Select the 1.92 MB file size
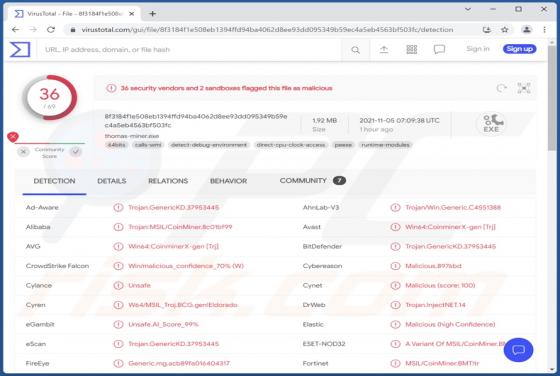This screenshot has height=376, width=560. coord(325,121)
